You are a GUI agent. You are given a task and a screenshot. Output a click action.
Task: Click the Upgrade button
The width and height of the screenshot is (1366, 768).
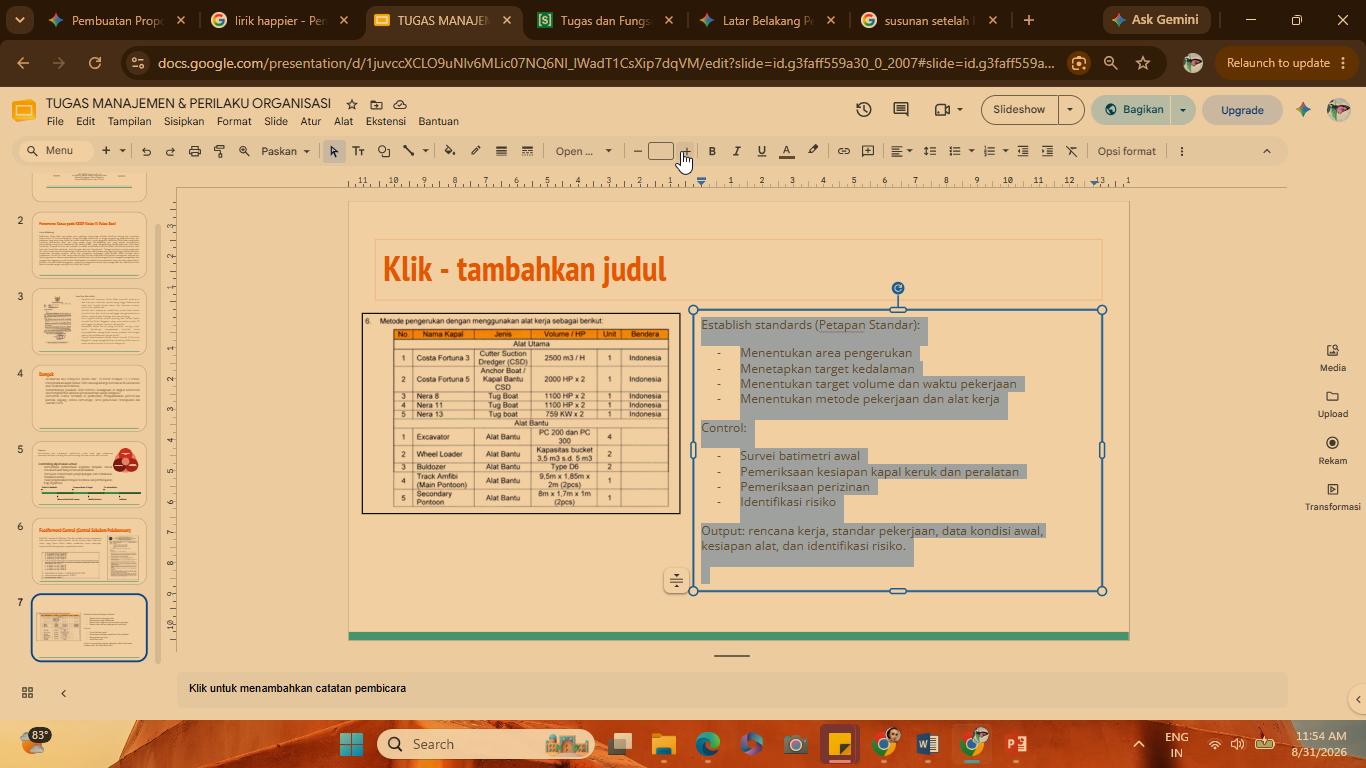coord(1242,110)
